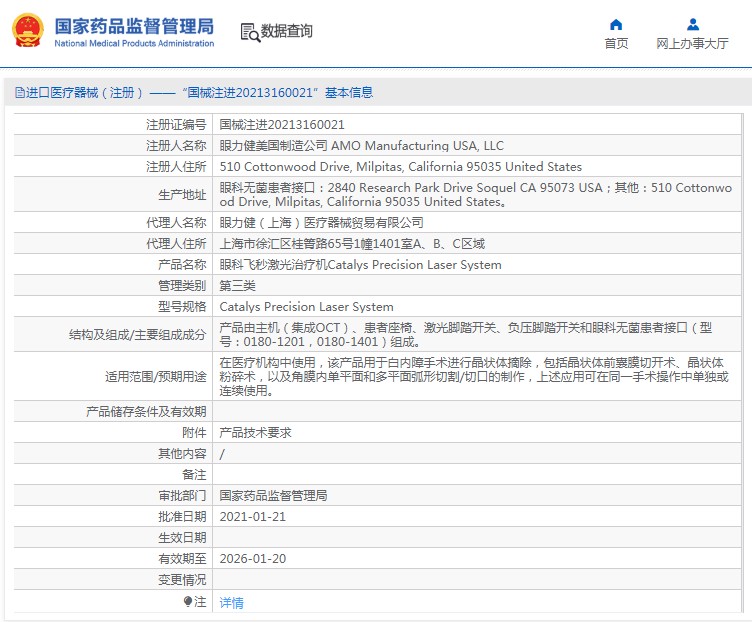The image size is (752, 622).
Task: Click the lightbulb icon beside 注
Action: [x=188, y=601]
